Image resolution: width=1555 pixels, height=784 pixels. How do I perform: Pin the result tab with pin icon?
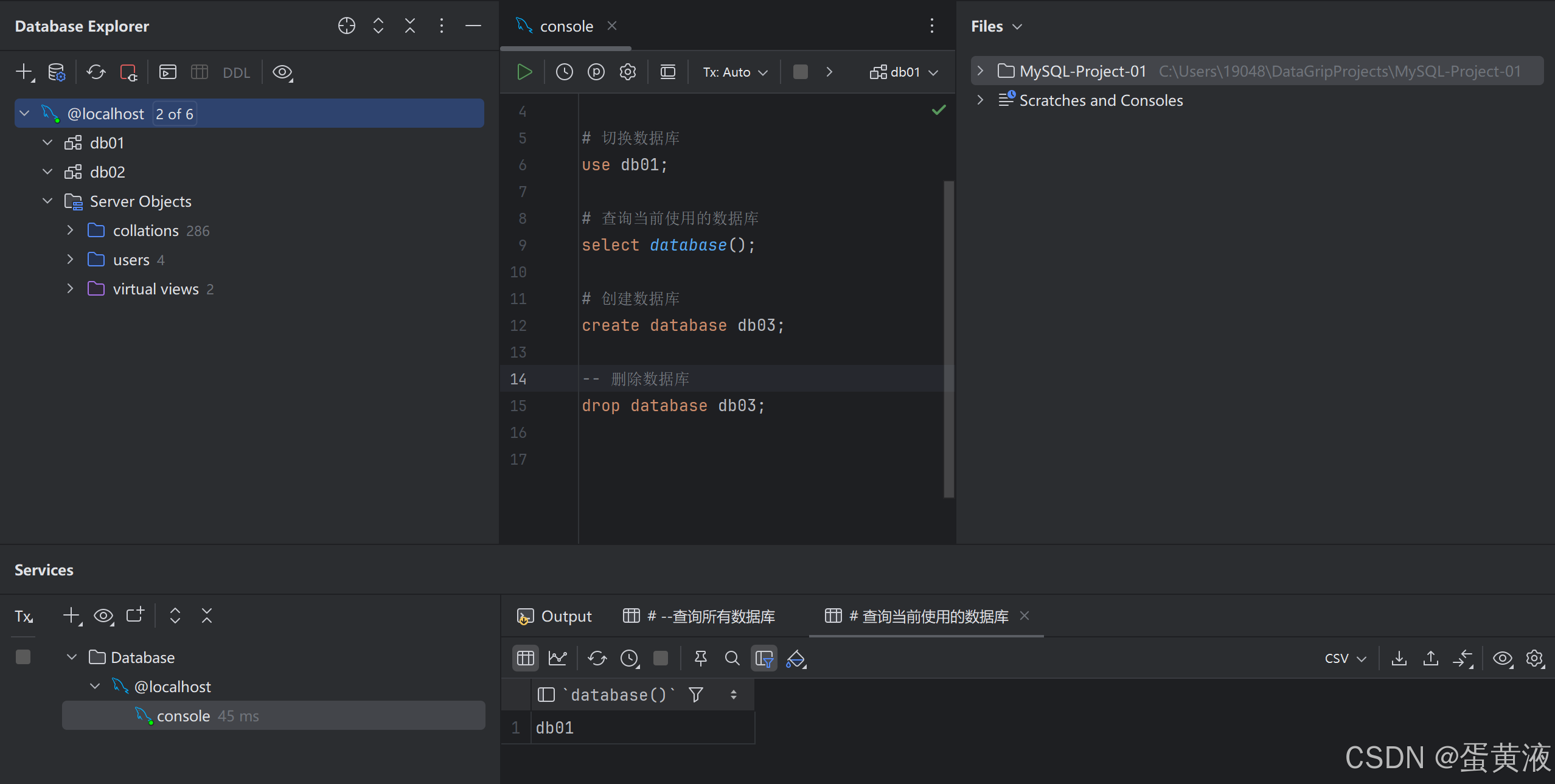700,658
